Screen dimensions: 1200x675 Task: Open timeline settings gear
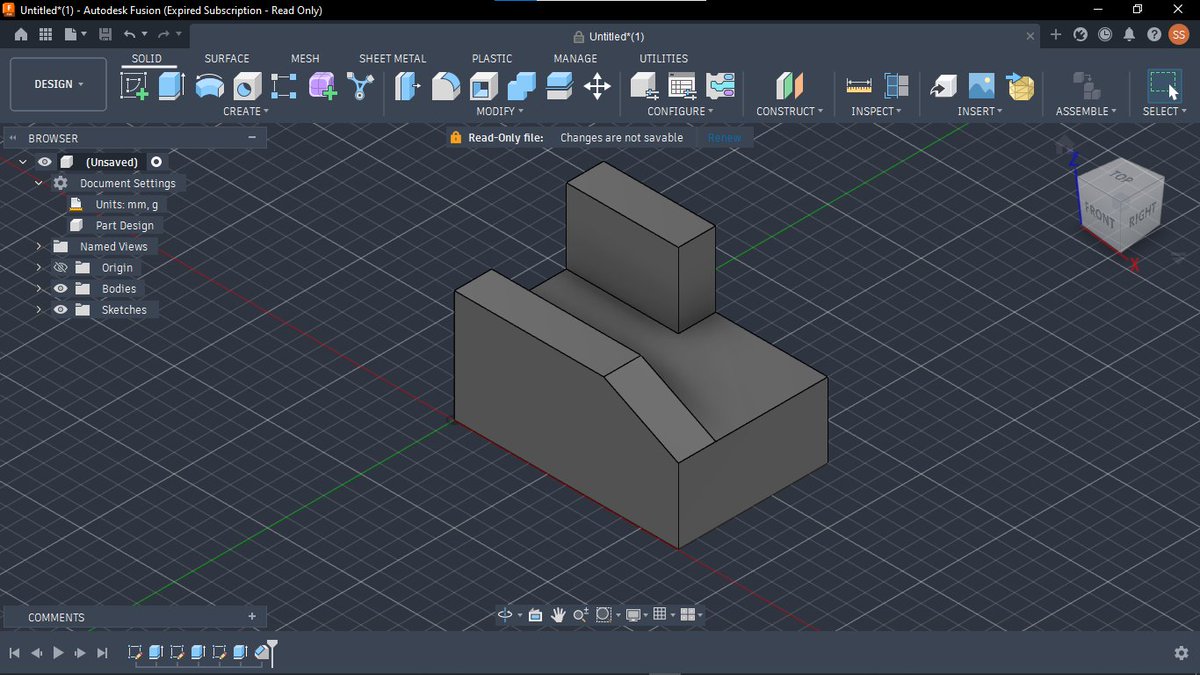(x=1180, y=653)
